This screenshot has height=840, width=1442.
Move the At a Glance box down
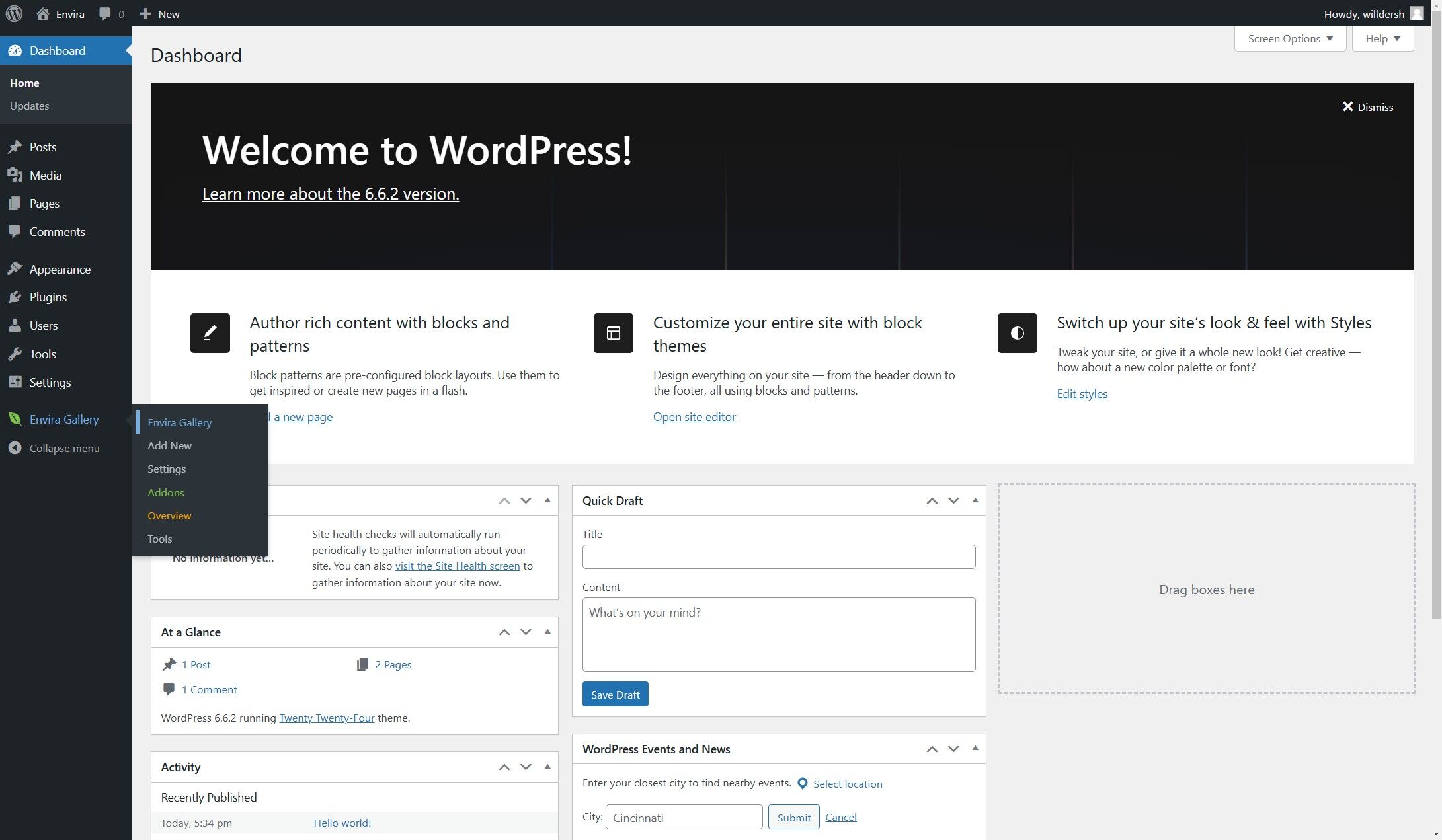click(526, 632)
